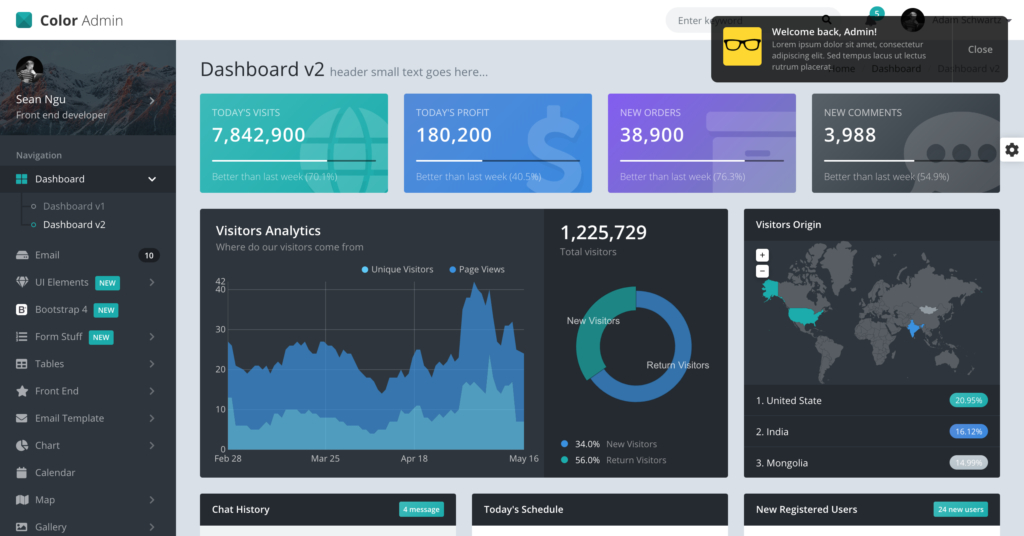Open the Calendar sidebar item

pos(88,472)
